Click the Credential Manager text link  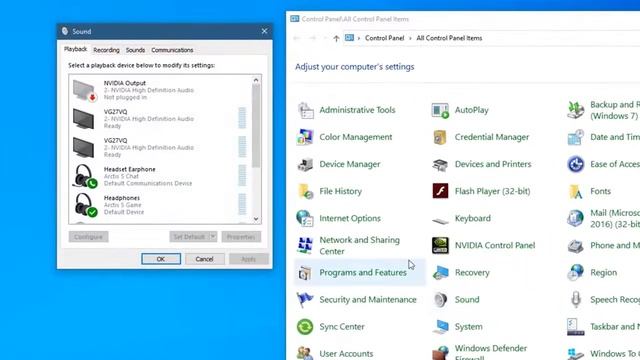(x=492, y=137)
